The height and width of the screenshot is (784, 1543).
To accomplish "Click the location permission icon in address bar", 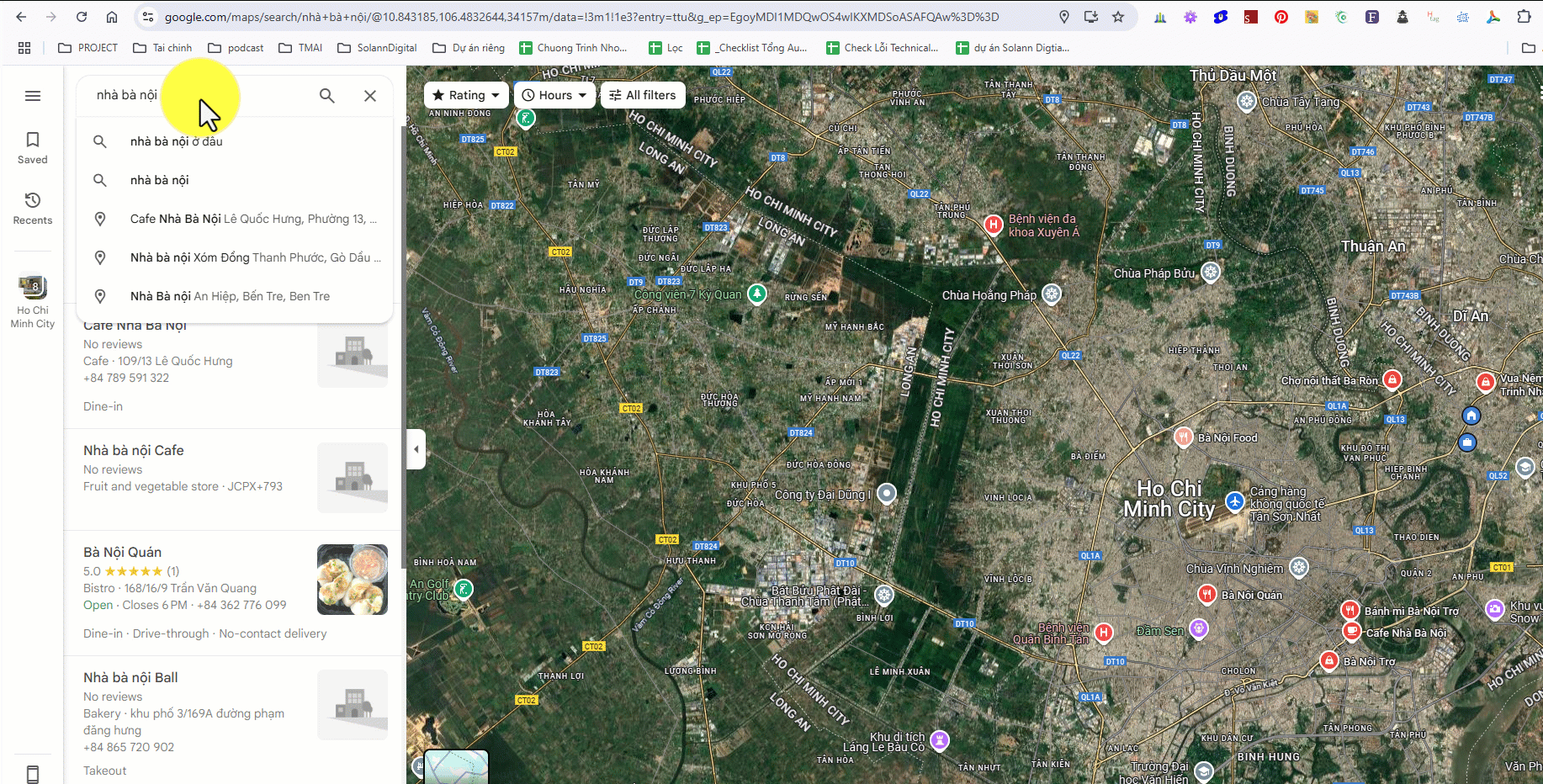I will [1064, 17].
